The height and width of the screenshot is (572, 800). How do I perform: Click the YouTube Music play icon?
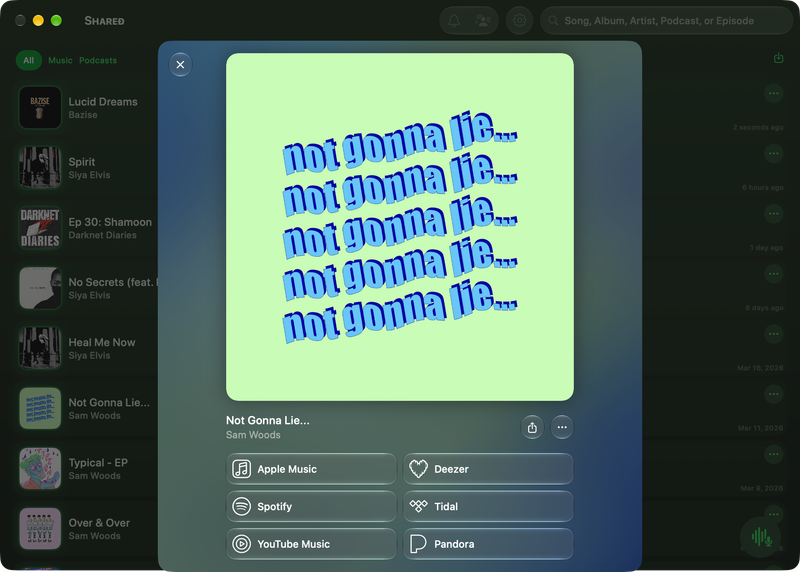pos(241,544)
